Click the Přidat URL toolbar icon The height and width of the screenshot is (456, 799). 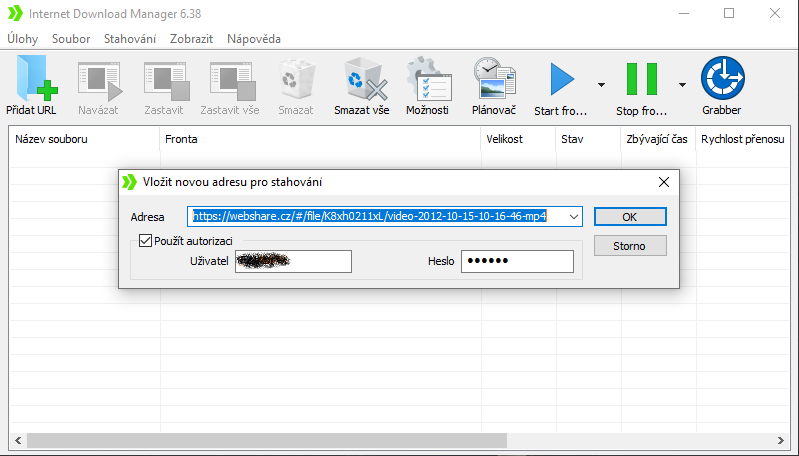click(37, 78)
